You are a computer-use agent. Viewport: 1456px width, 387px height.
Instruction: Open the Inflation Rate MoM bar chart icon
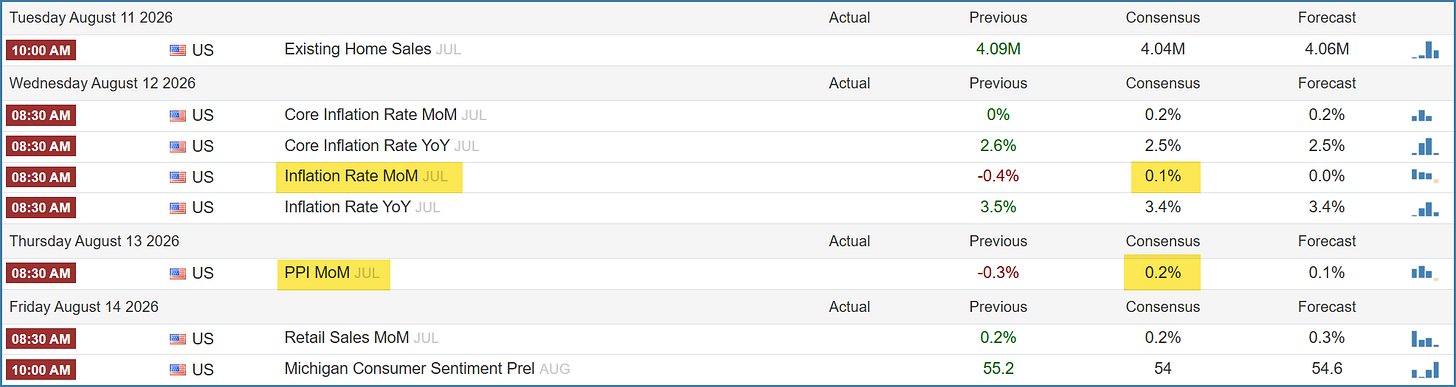(x=1426, y=176)
